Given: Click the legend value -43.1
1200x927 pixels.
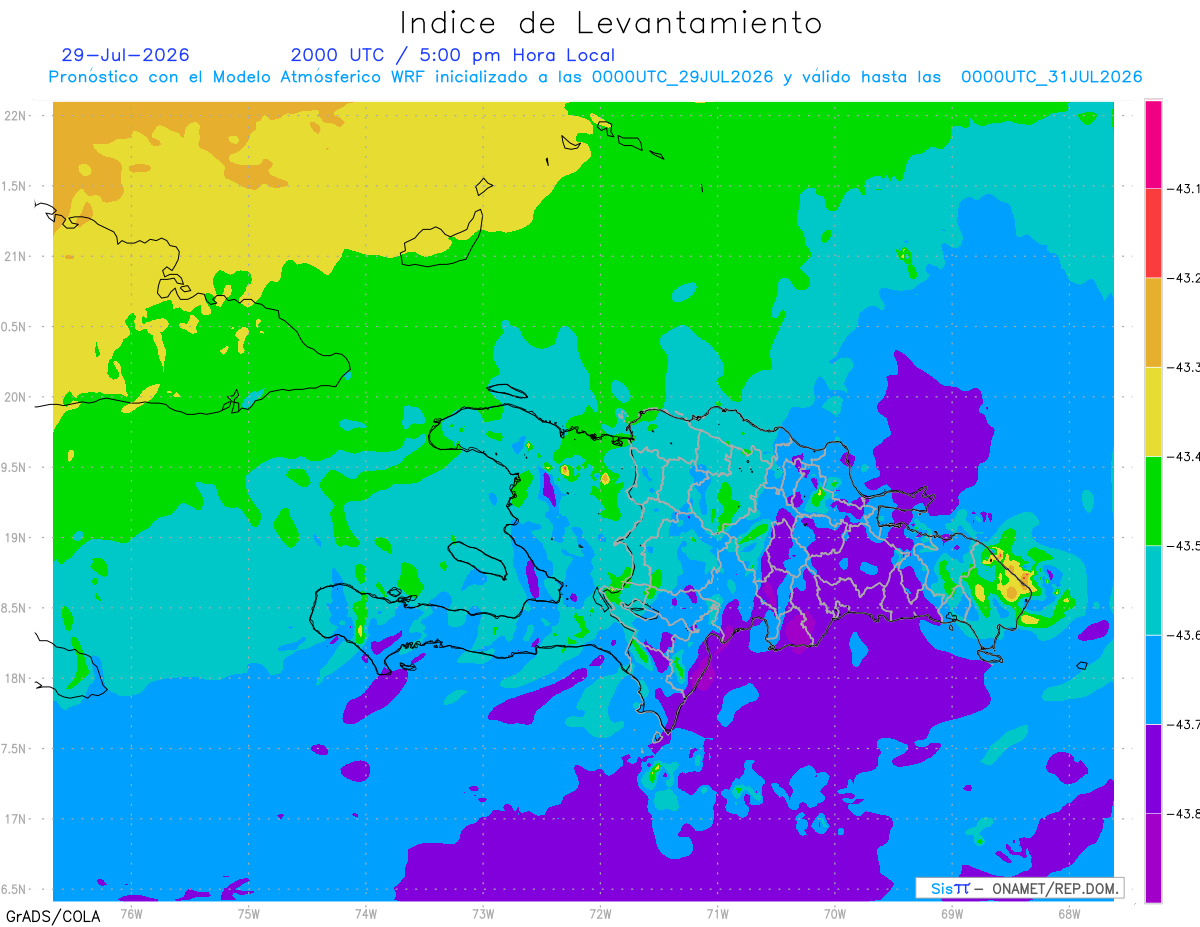Looking at the screenshot, I should [1186, 189].
